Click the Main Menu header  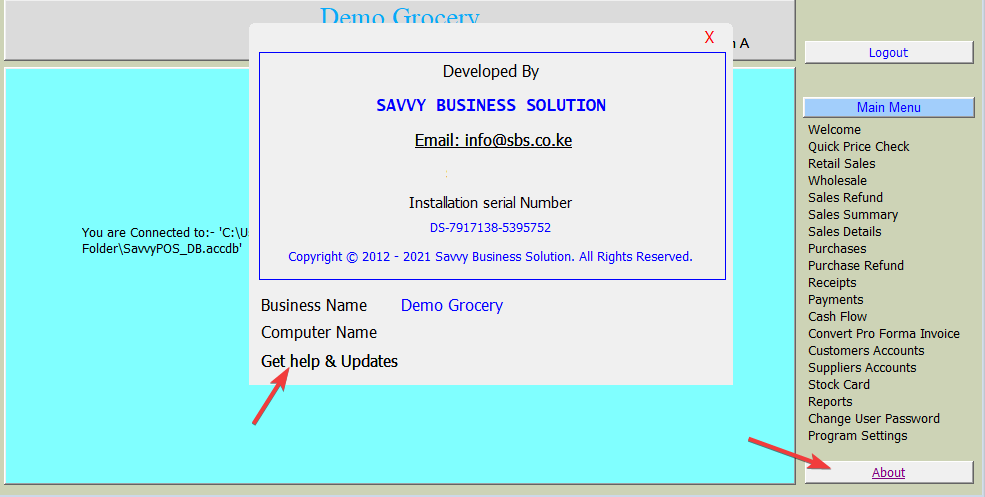click(x=888, y=107)
